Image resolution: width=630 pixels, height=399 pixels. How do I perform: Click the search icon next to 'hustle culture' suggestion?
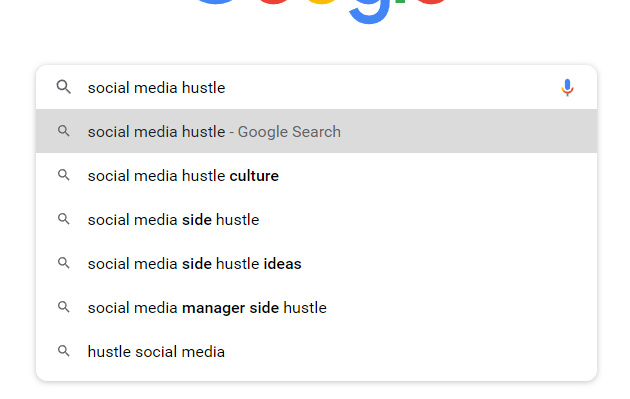click(x=63, y=175)
